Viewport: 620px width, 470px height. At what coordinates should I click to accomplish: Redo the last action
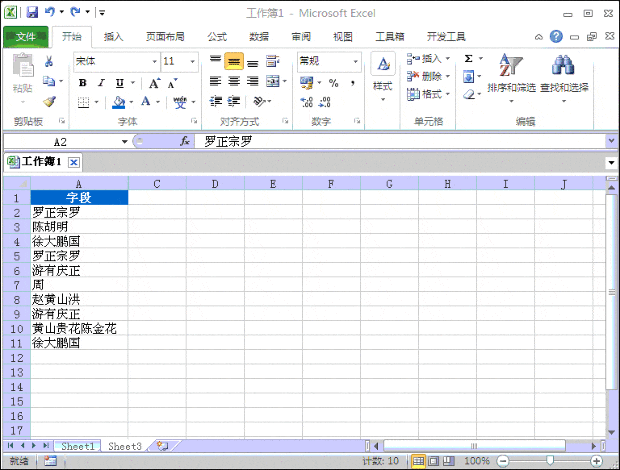pyautogui.click(x=75, y=12)
